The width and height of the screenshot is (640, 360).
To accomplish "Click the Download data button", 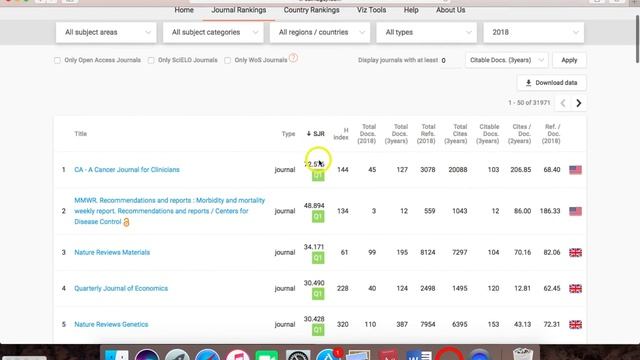I will [551, 83].
